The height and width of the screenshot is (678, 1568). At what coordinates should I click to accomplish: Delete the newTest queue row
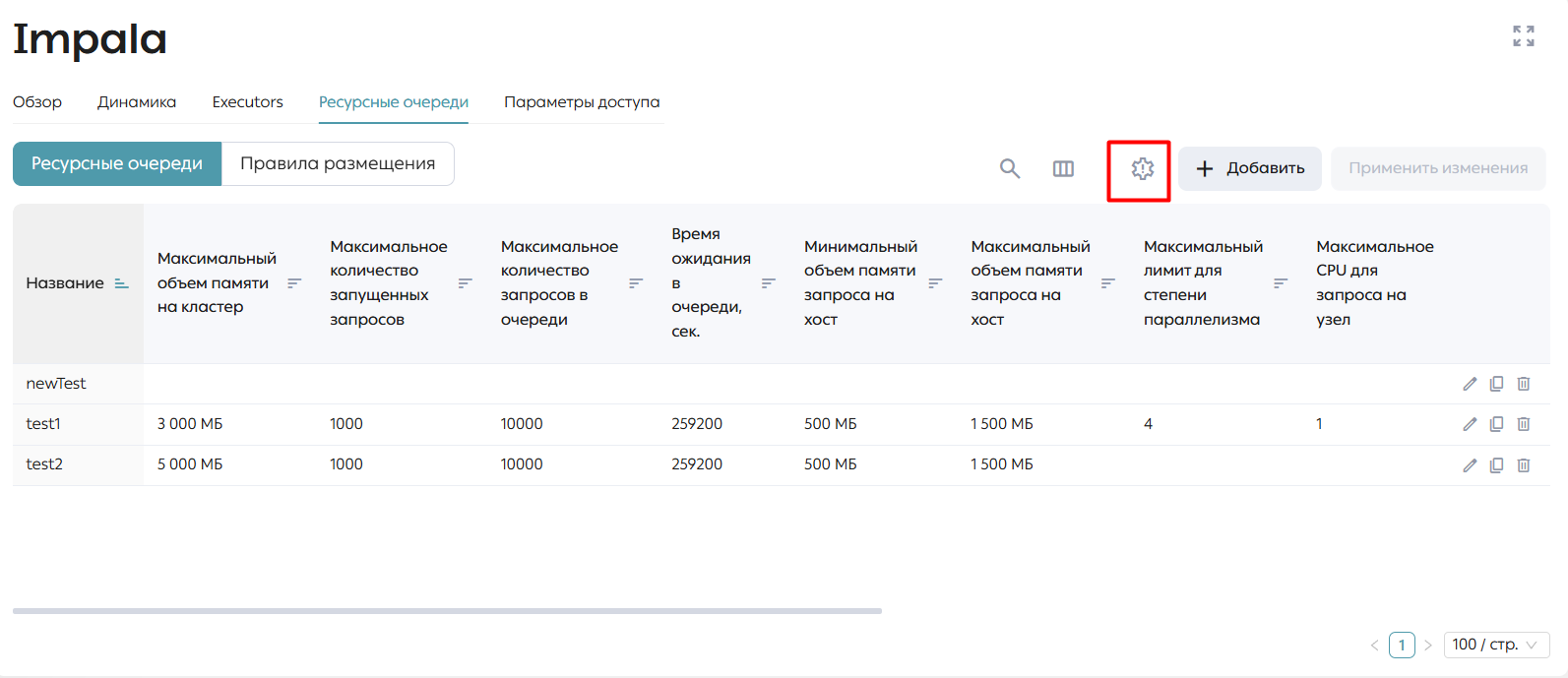(x=1523, y=384)
